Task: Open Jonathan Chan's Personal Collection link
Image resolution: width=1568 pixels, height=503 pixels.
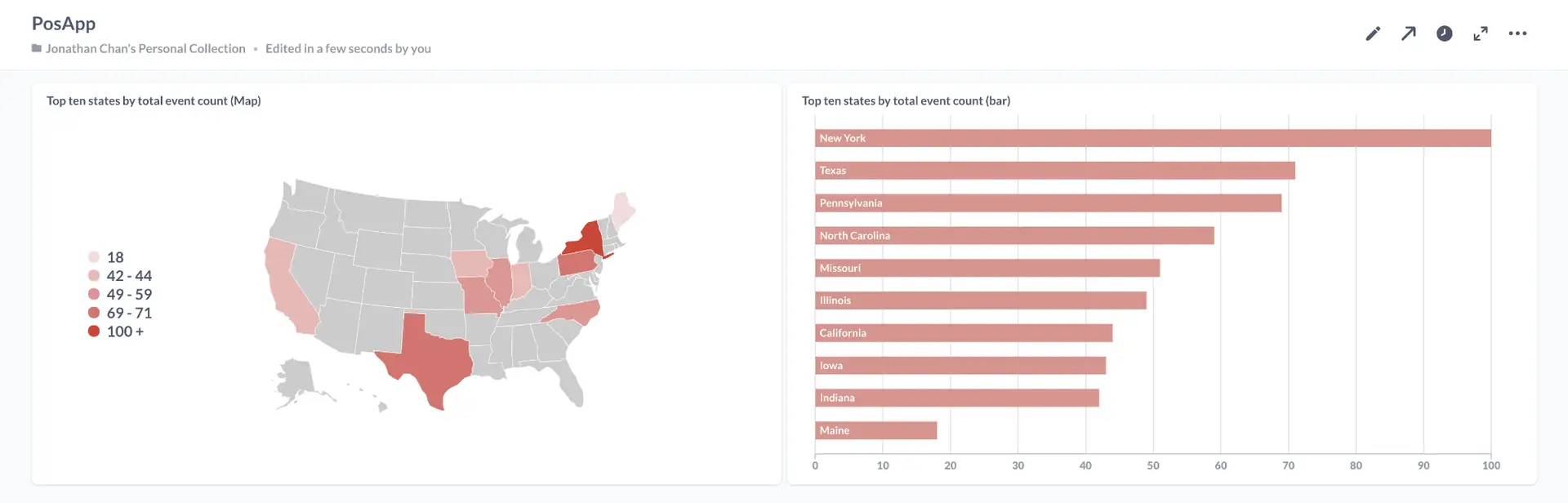Action: pyautogui.click(x=145, y=48)
